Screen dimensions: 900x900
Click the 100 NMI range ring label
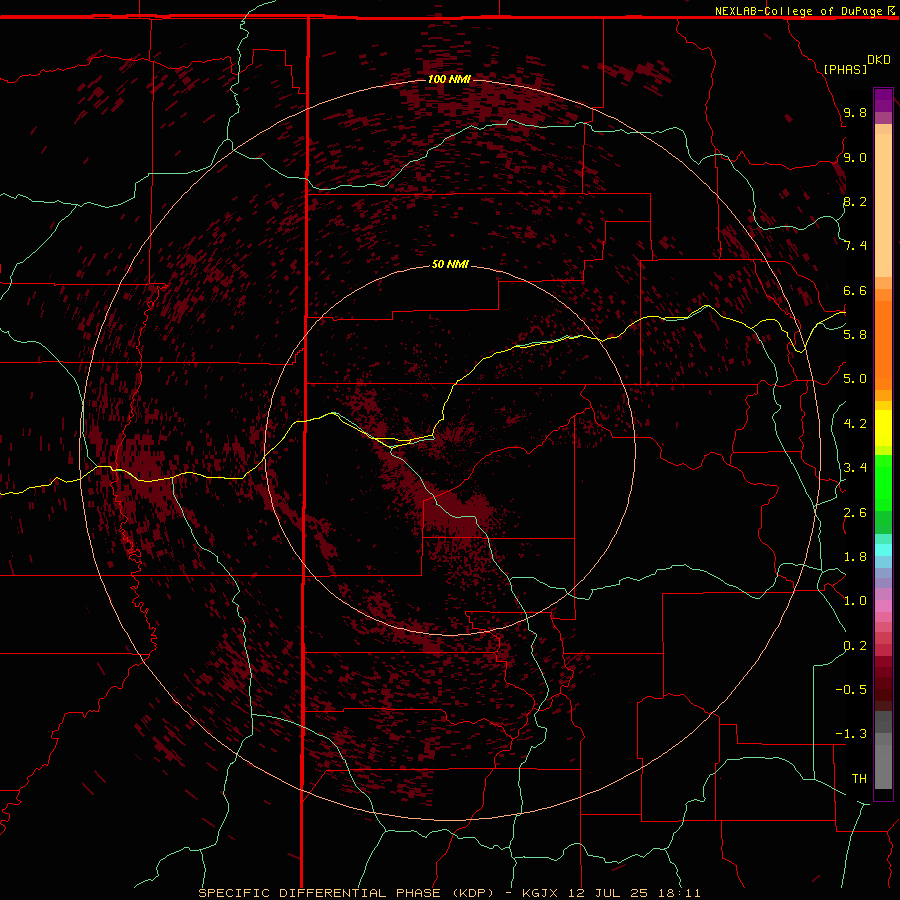[x=449, y=79]
